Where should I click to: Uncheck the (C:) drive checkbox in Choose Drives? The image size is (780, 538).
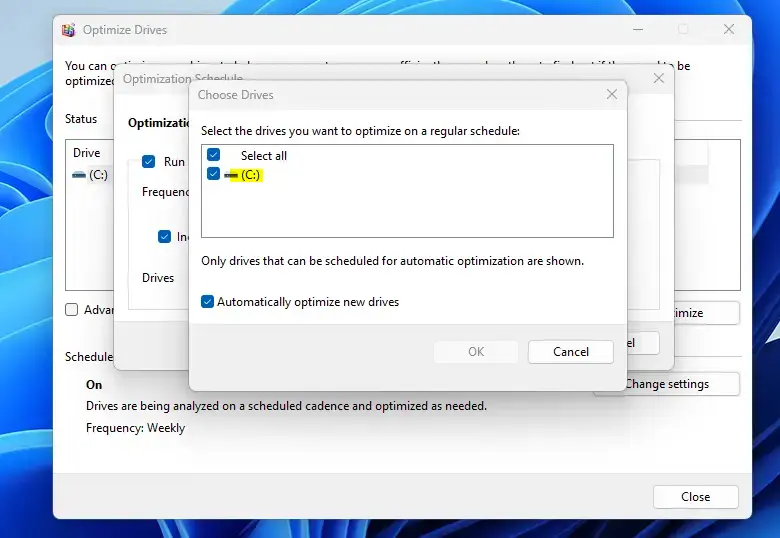(213, 174)
